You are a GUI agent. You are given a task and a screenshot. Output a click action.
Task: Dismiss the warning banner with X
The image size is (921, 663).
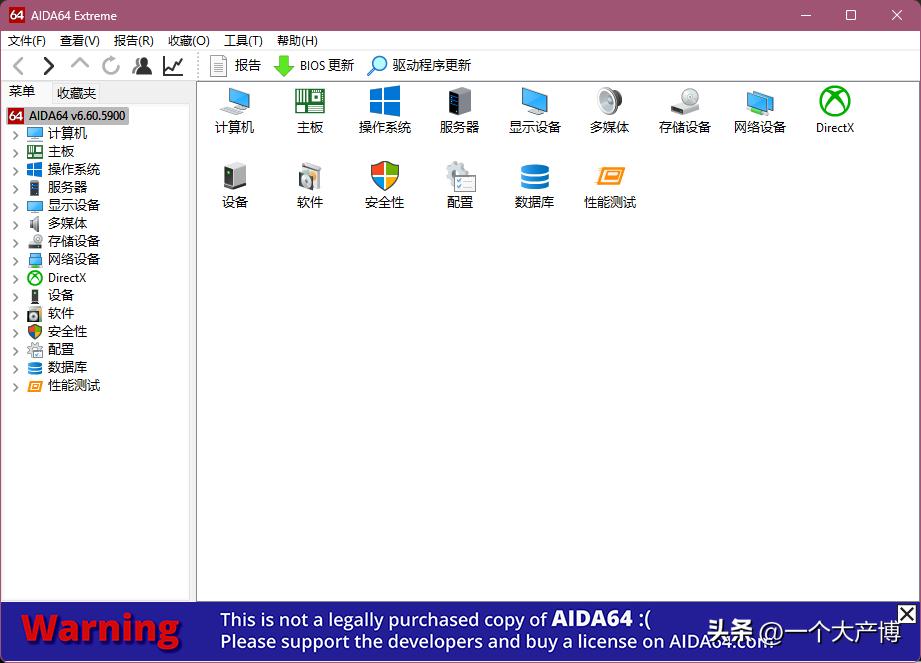(x=906, y=613)
